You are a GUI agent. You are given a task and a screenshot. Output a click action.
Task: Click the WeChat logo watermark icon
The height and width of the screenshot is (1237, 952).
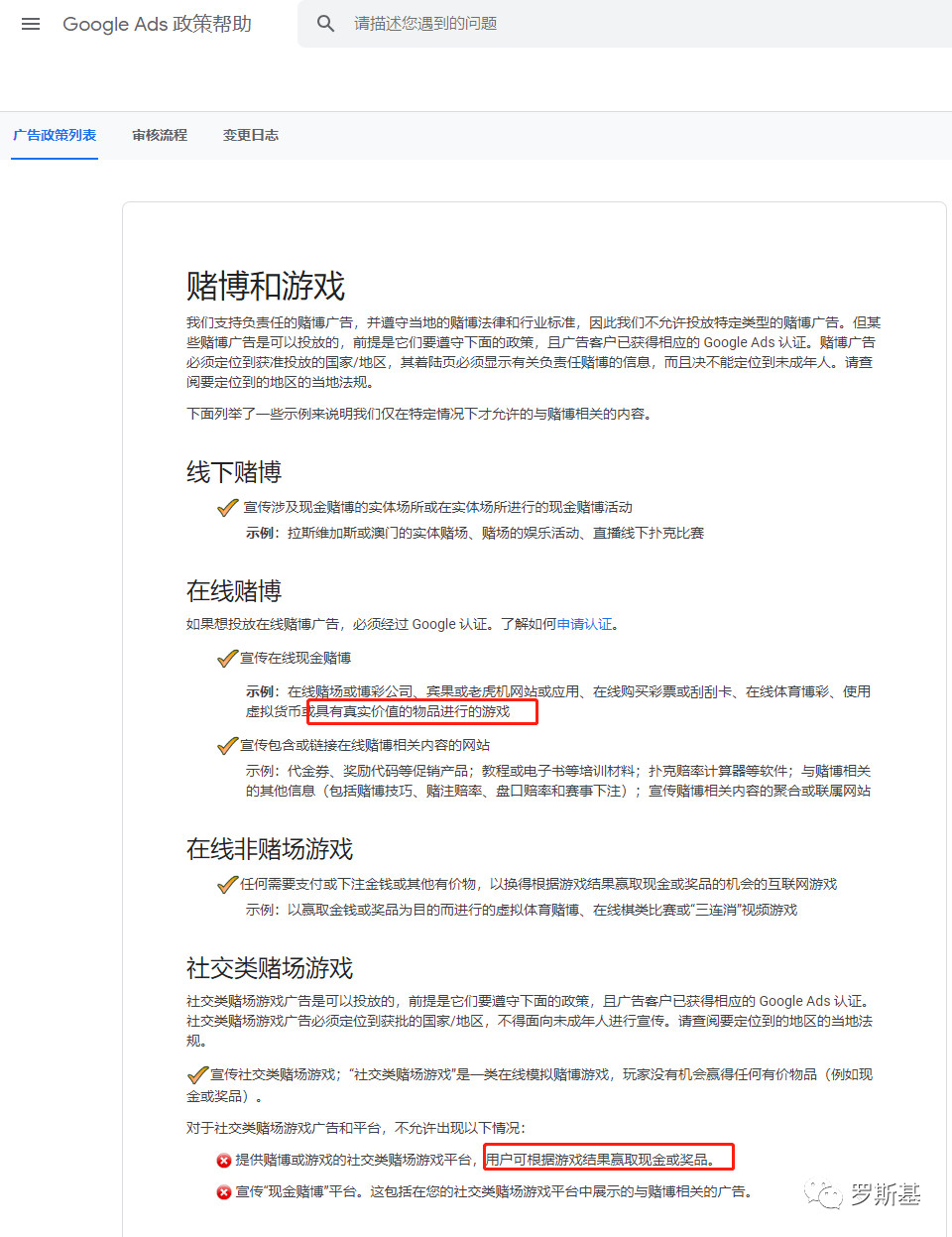(x=823, y=1194)
